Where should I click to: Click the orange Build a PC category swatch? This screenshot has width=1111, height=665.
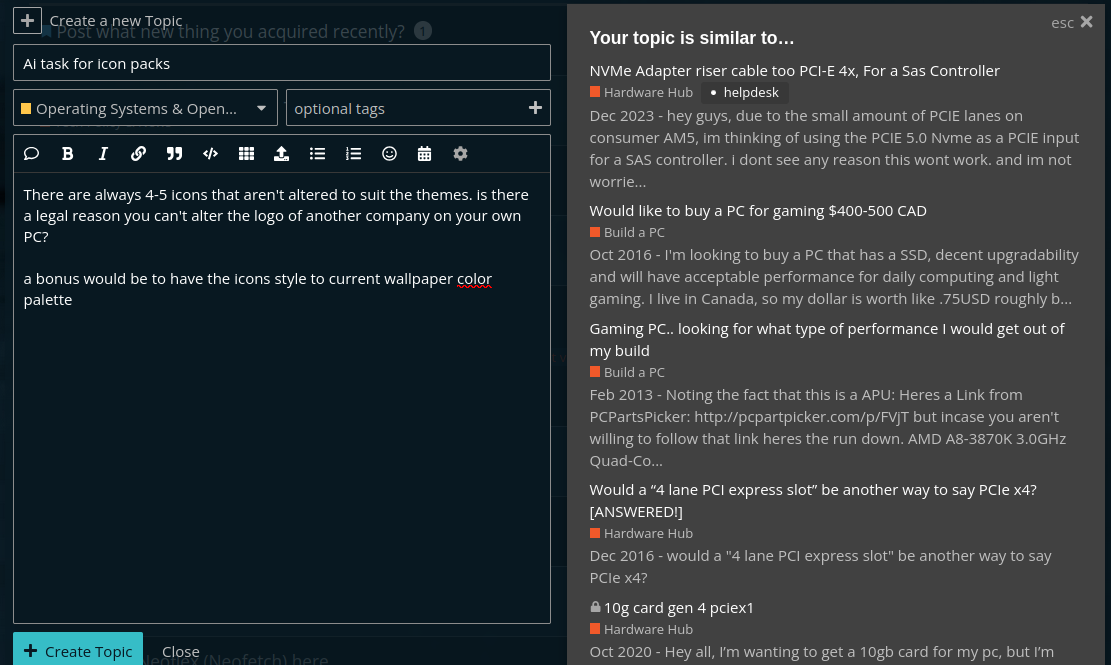(594, 232)
